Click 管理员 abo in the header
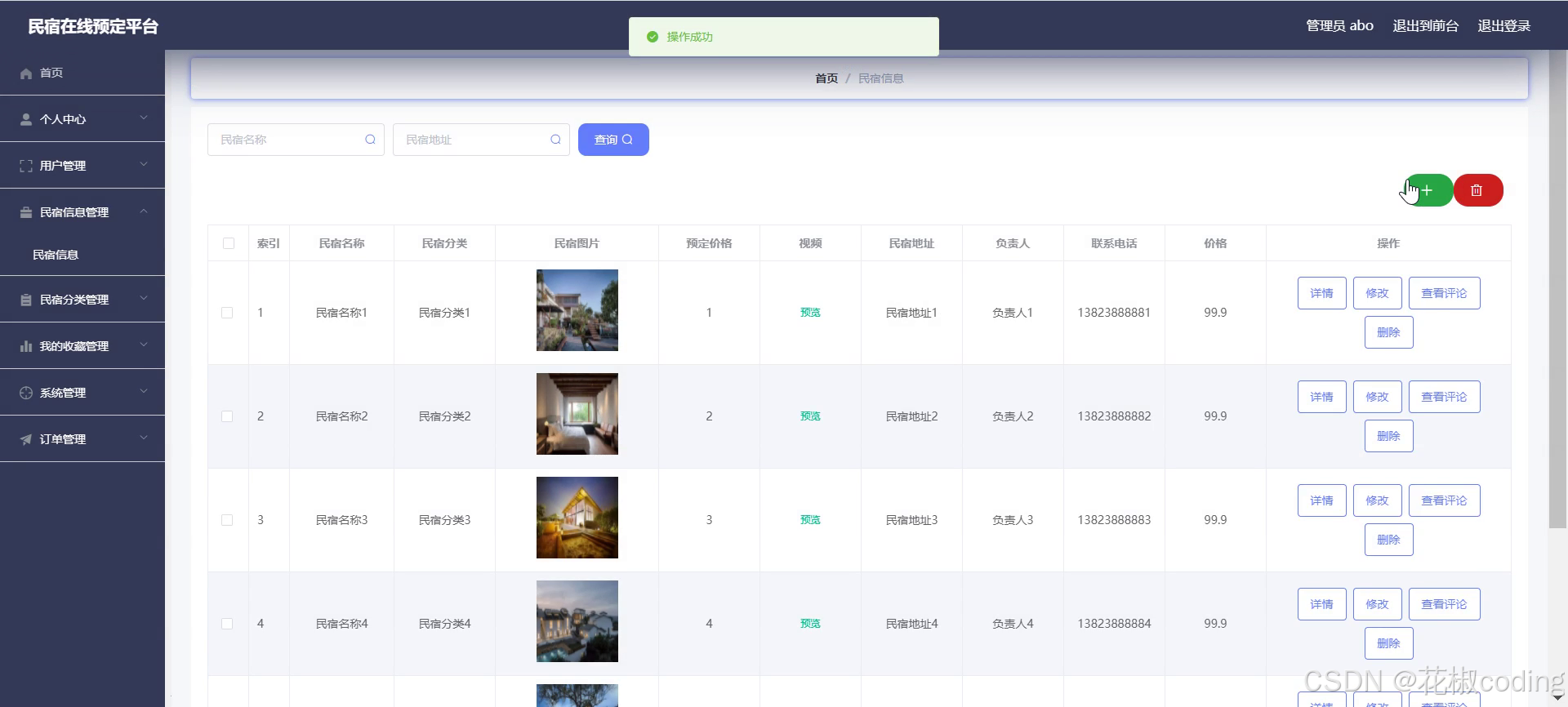The image size is (1568, 707). pos(1339,26)
